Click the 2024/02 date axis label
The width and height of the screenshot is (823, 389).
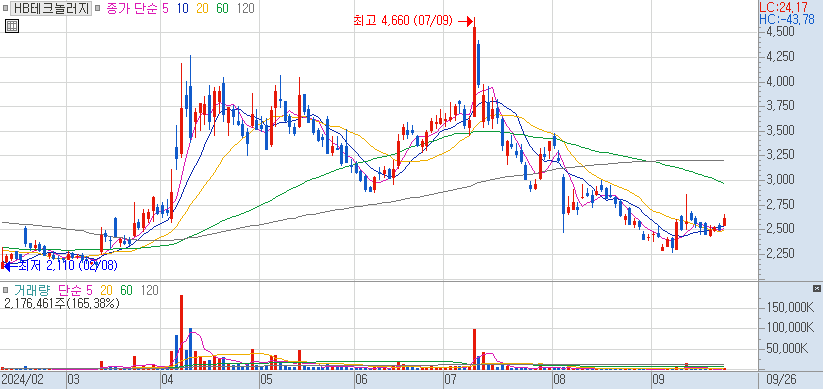(22, 380)
